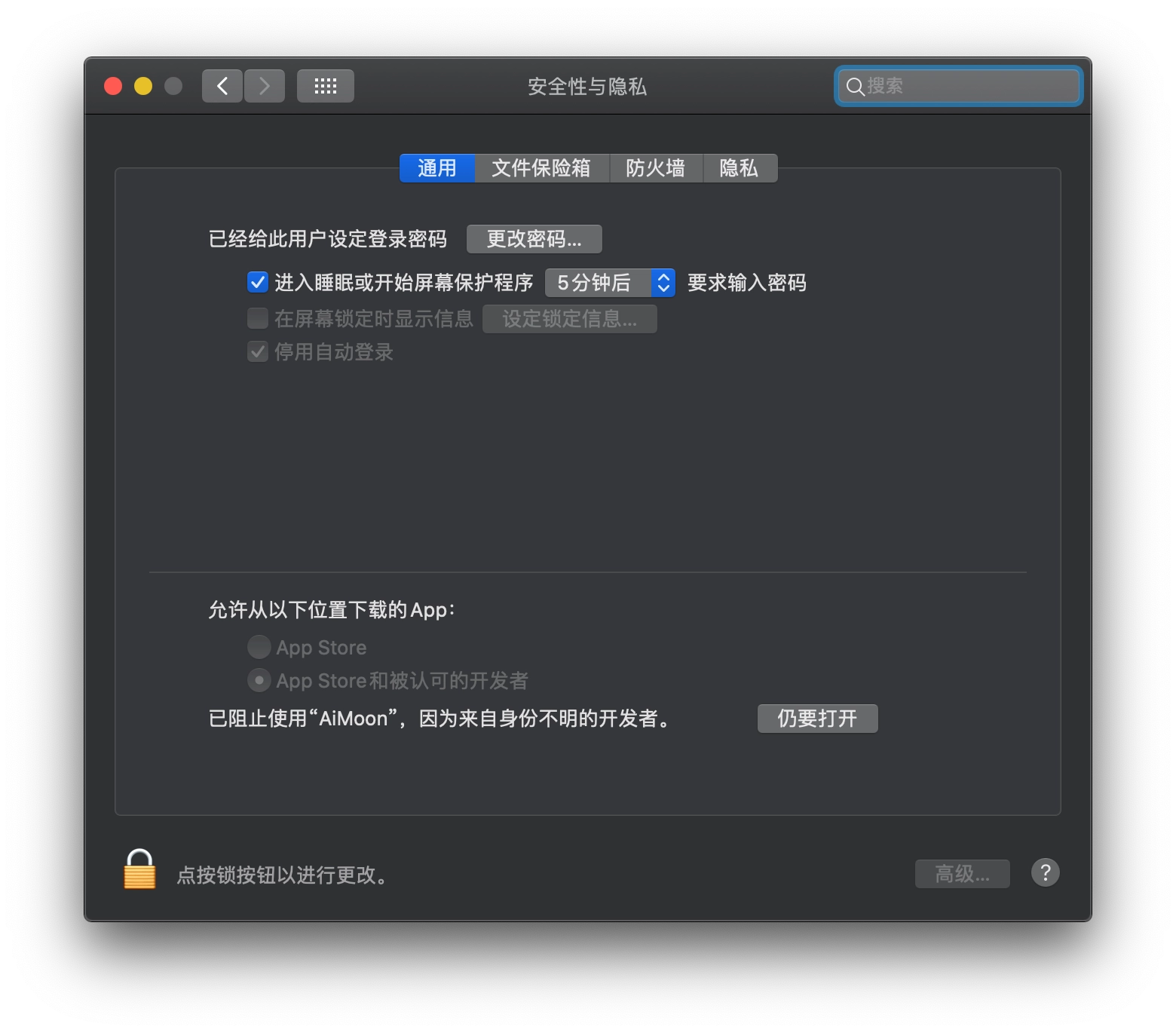Toggle disable automatic login checkbox
This screenshot has width=1176, height=1033.
coord(258,351)
